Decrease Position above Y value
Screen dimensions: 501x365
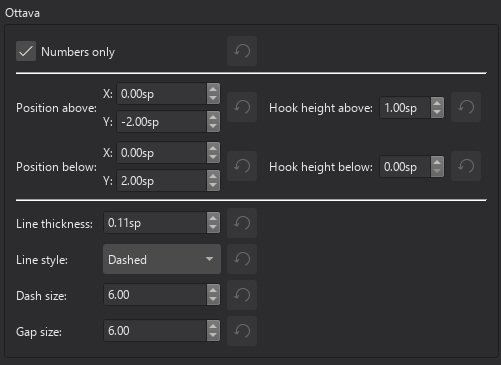click(x=213, y=127)
